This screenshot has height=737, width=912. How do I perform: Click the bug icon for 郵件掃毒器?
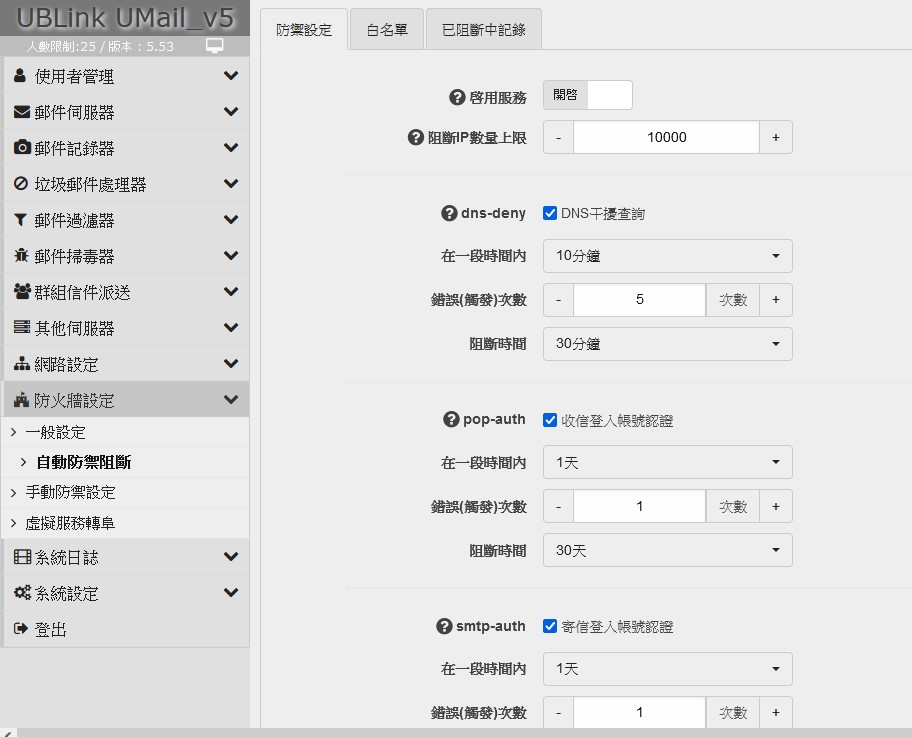[x=22, y=256]
